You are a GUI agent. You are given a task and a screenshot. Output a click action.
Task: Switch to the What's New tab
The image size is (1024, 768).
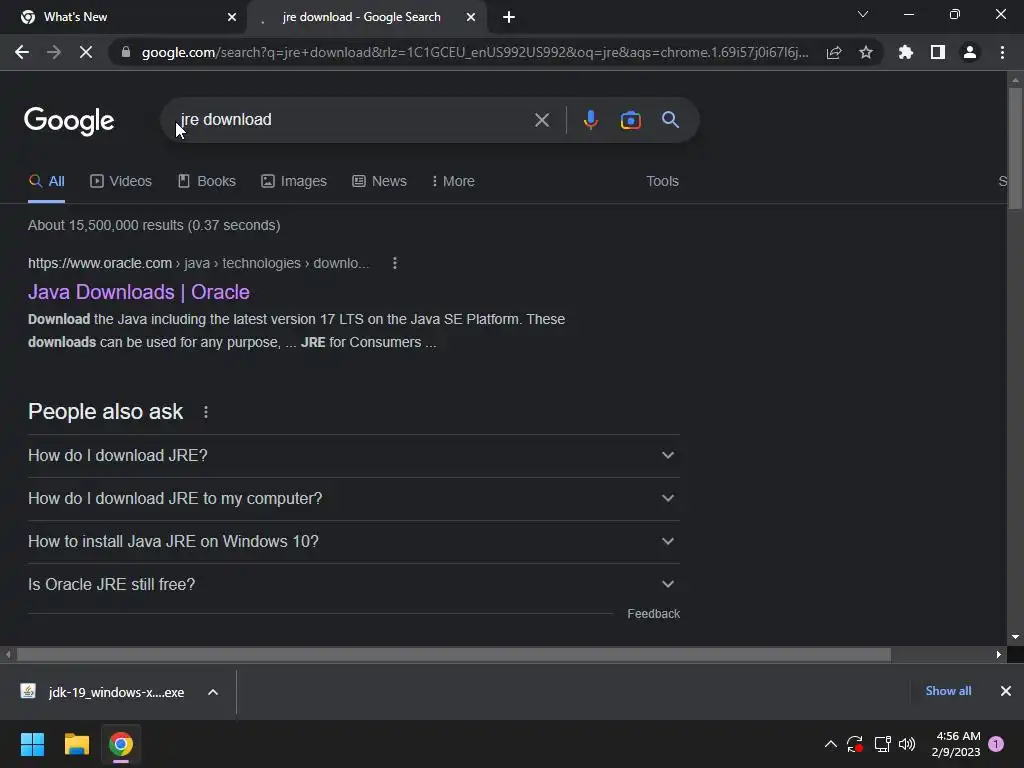(x=123, y=17)
